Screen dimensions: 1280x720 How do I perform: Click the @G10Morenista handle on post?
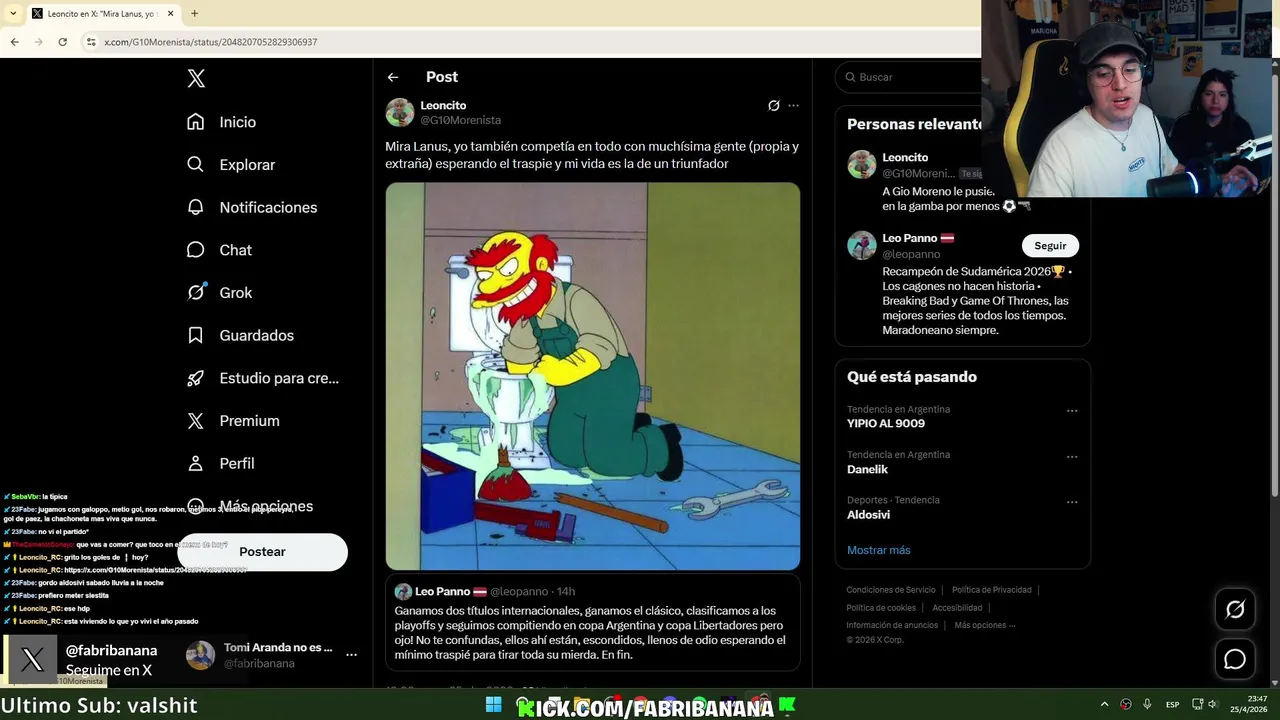(x=460, y=120)
